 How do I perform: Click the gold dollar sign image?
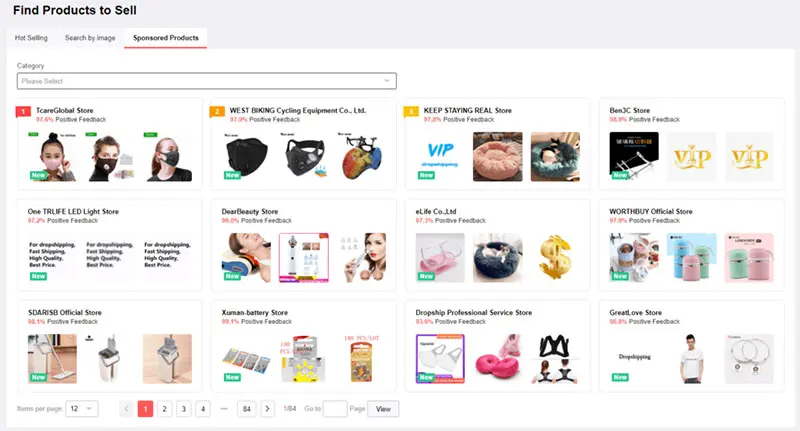[555, 258]
